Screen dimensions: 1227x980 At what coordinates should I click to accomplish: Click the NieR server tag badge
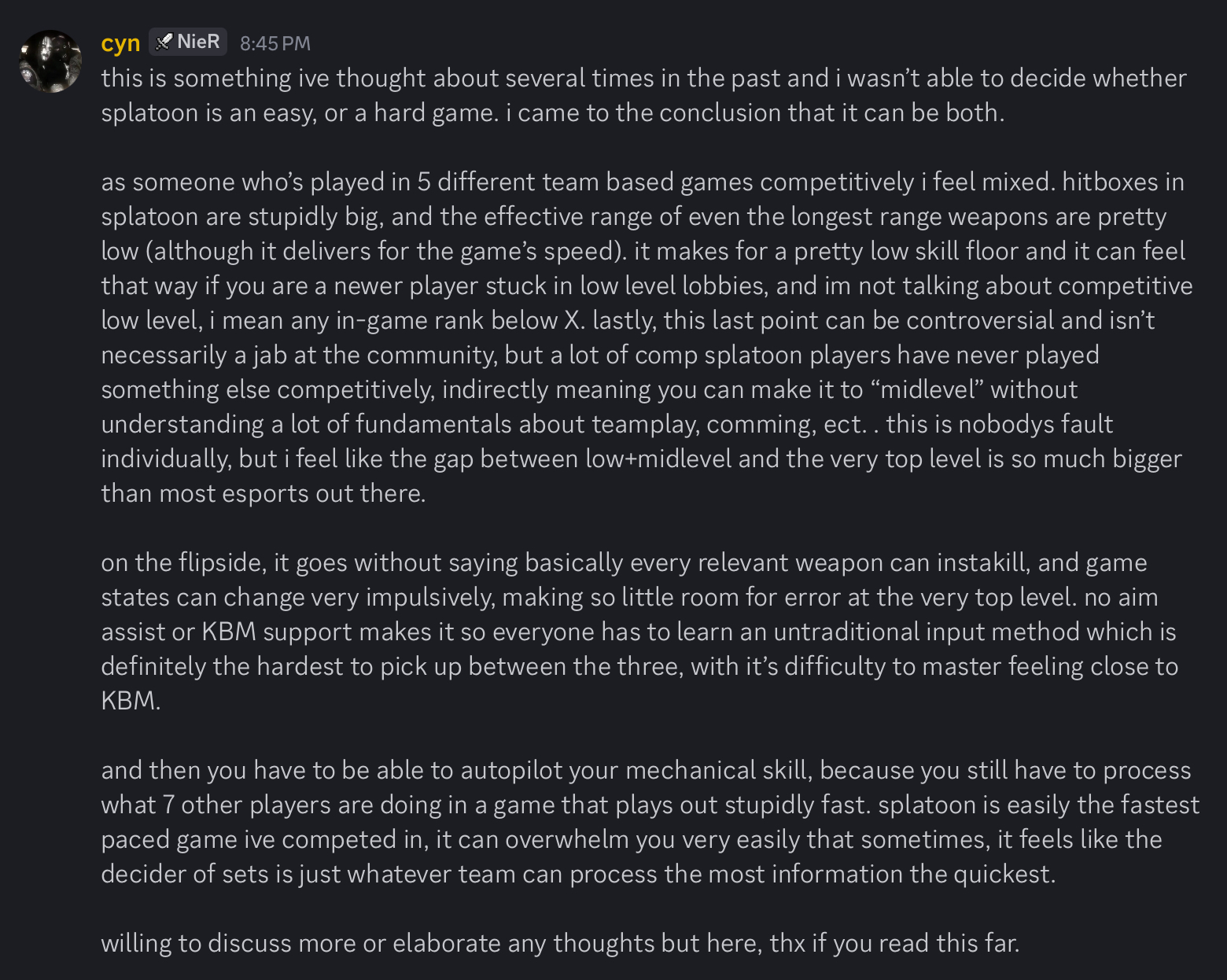(188, 42)
